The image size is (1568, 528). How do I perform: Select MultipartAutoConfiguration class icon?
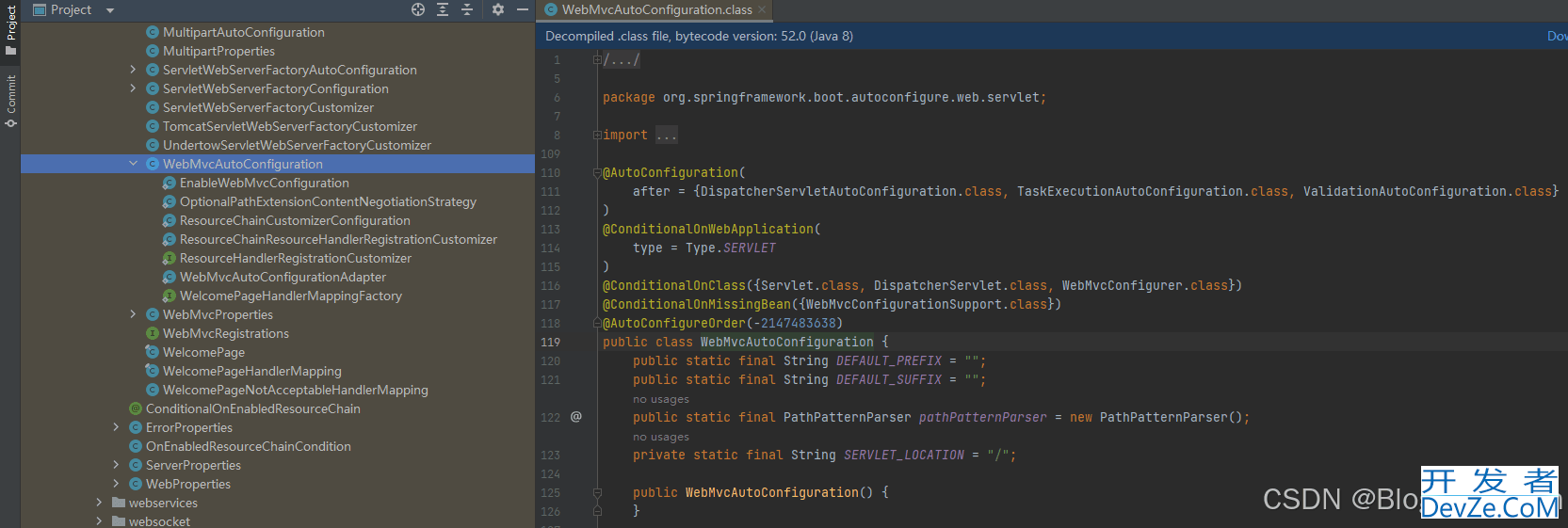pyautogui.click(x=153, y=32)
